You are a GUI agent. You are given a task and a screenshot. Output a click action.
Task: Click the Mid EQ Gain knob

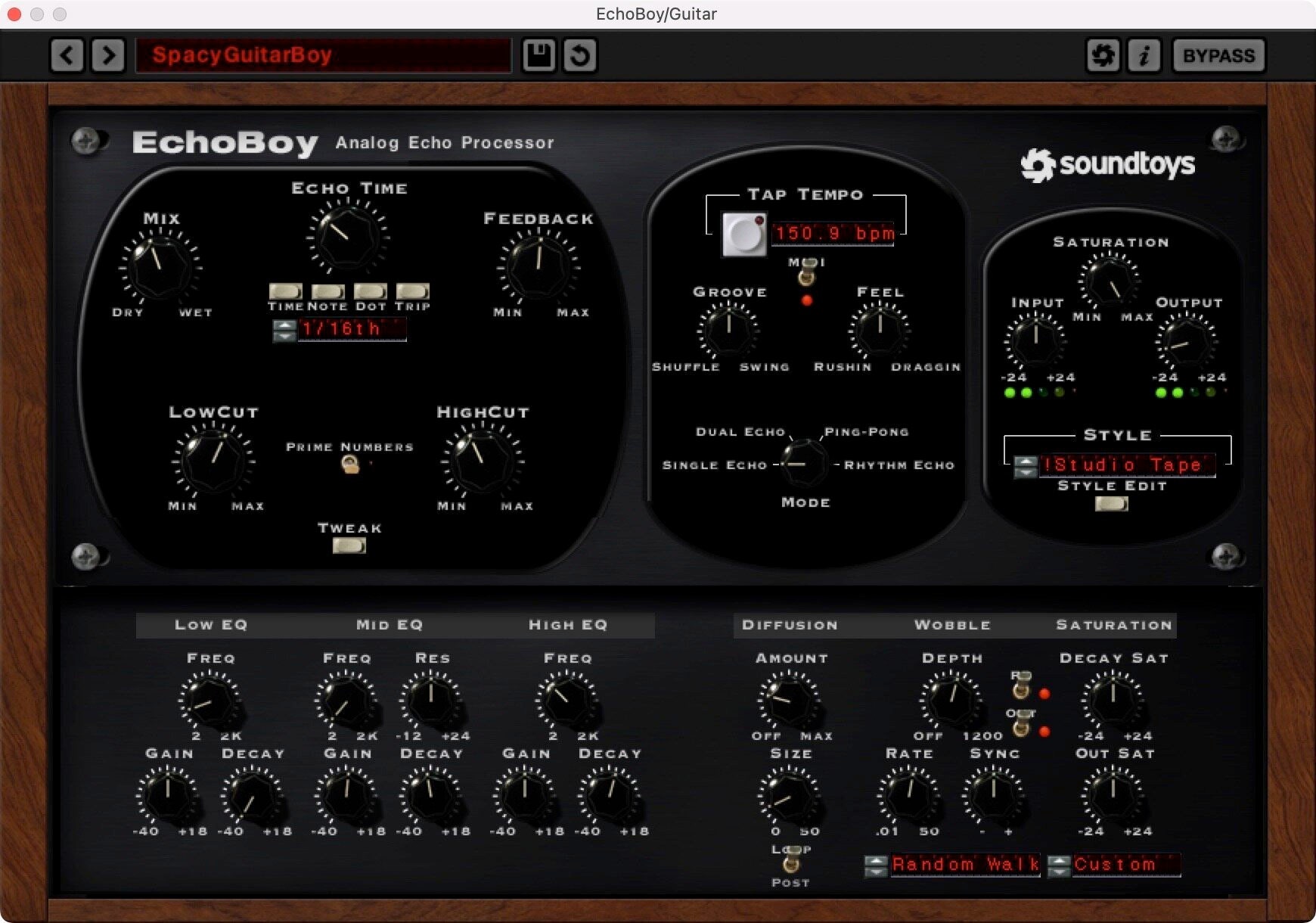[x=346, y=796]
